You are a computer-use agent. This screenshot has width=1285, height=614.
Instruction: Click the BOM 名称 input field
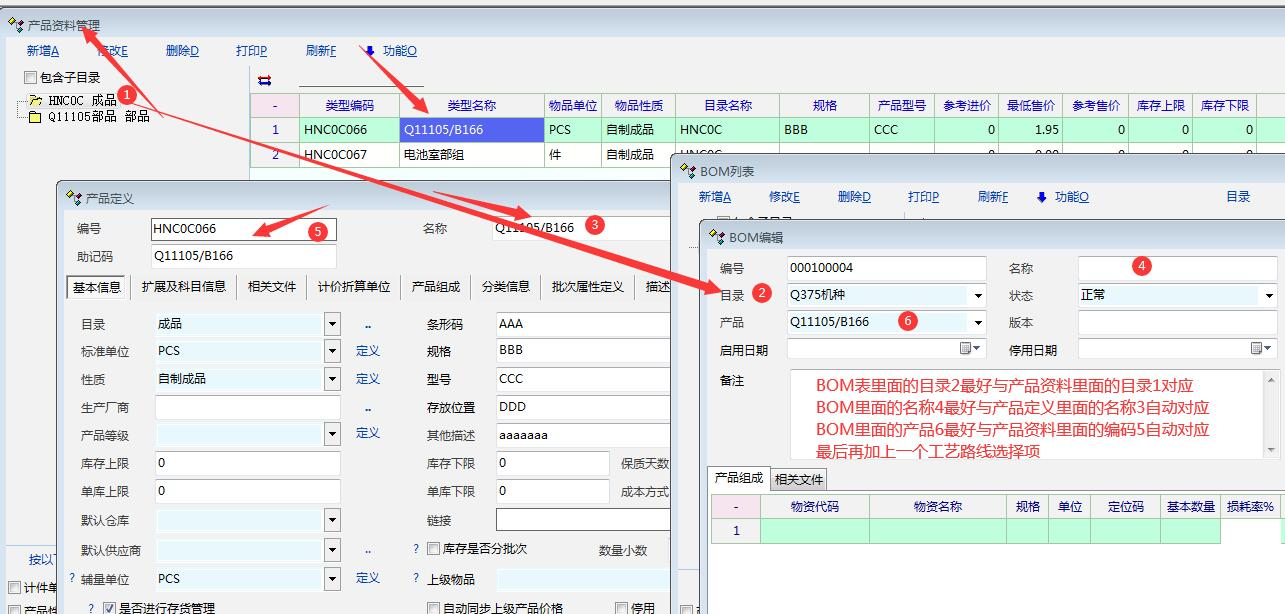[x=1176, y=268]
